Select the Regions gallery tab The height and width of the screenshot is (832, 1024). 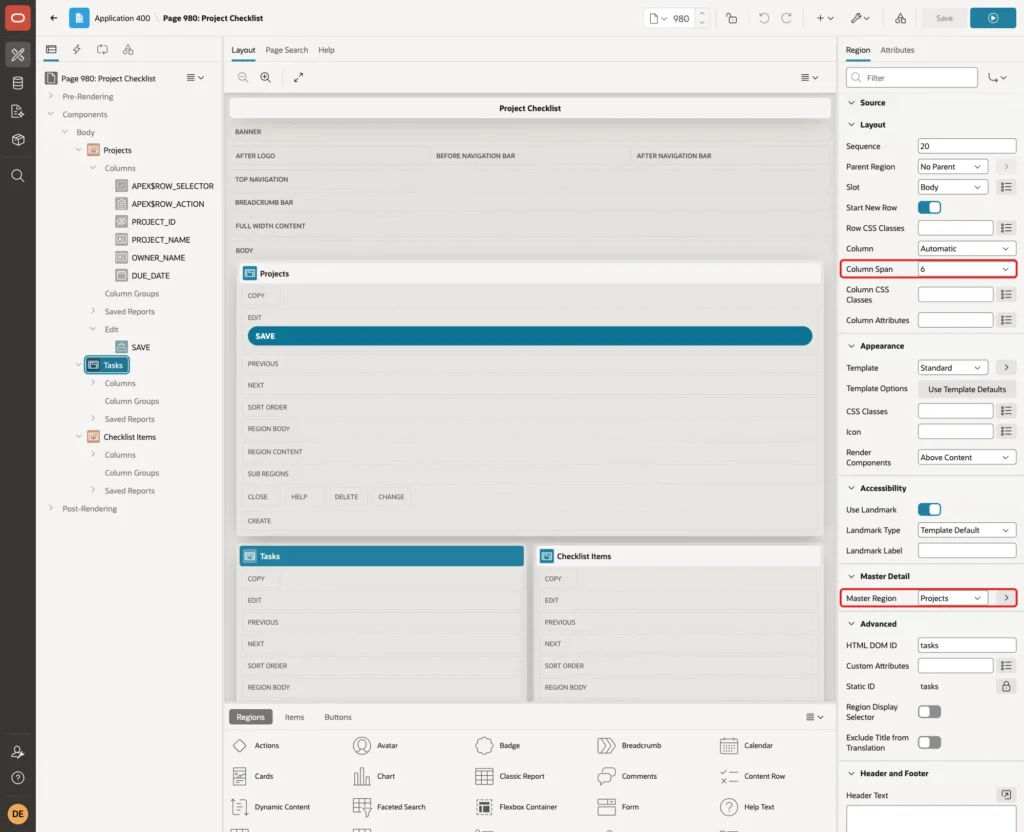[250, 717]
